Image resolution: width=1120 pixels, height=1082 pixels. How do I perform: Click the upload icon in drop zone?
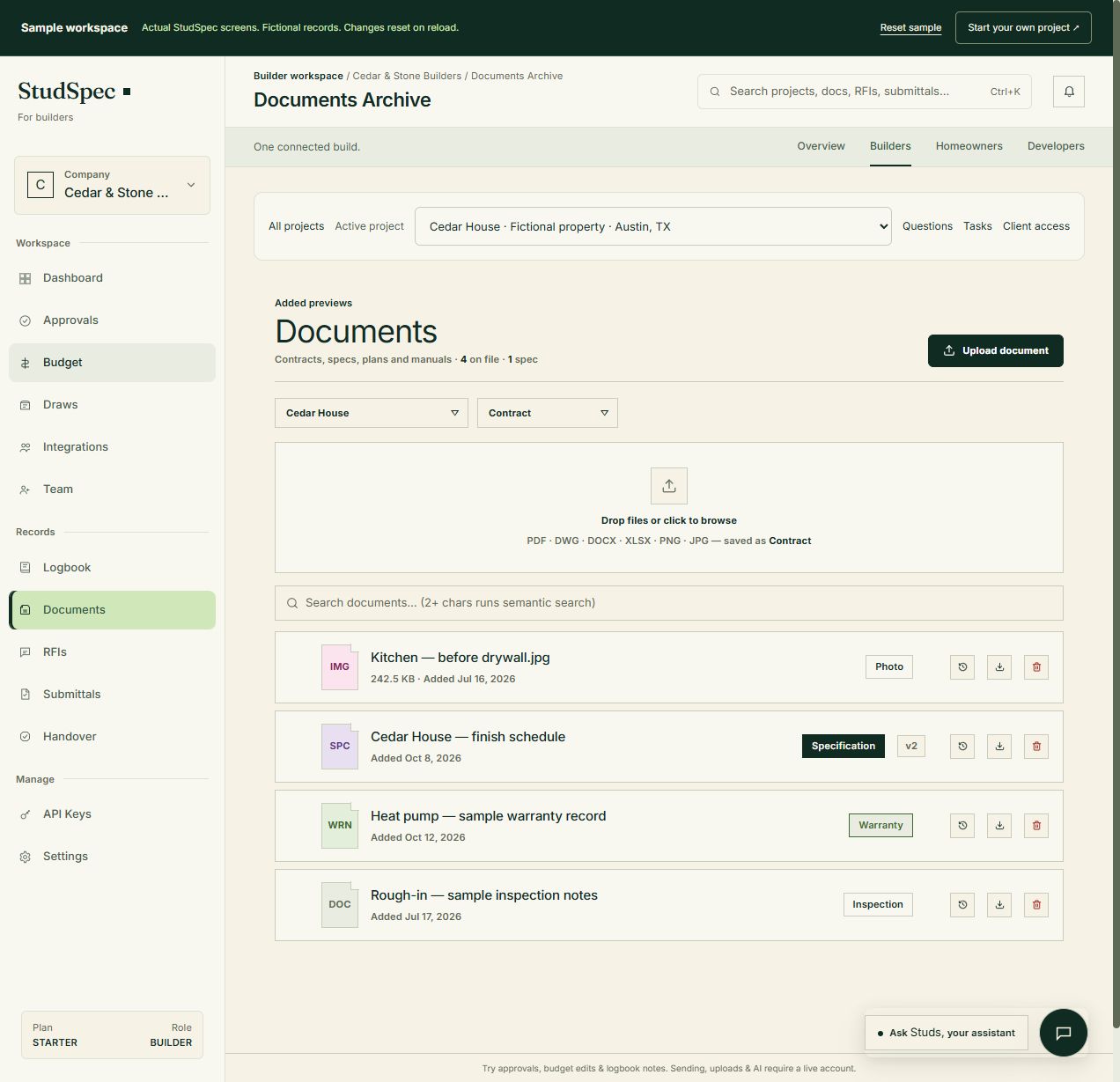[x=669, y=486]
